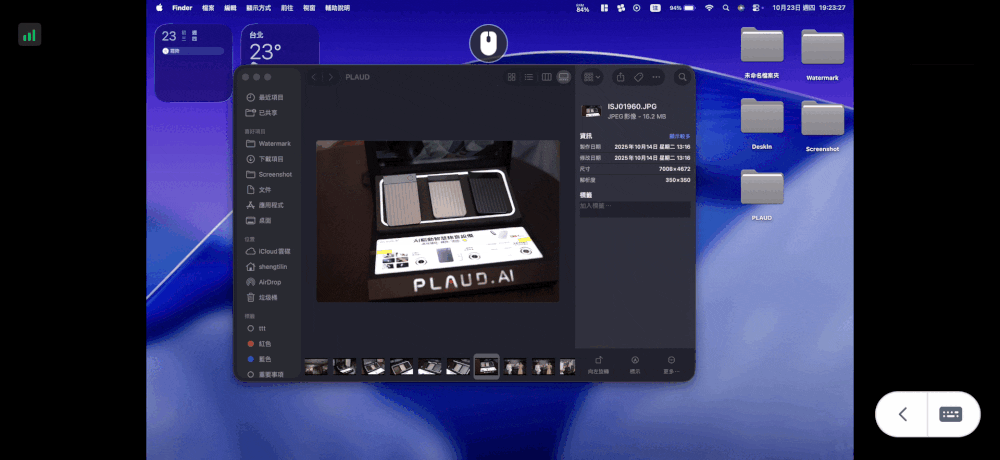1000x460 pixels.
Task: Open the 顯示方式 menu in menu bar
Action: point(259,7)
